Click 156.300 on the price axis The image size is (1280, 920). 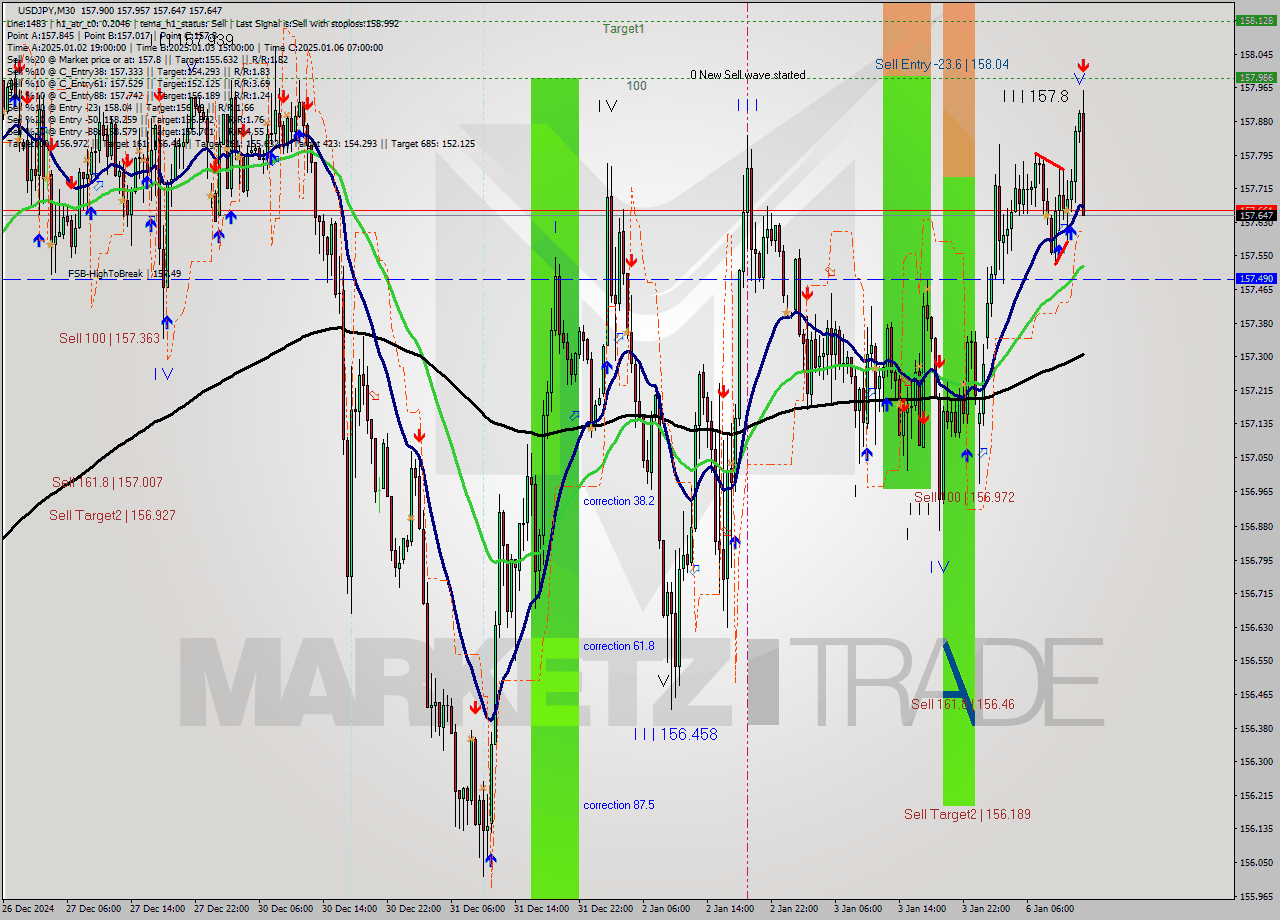1256,761
